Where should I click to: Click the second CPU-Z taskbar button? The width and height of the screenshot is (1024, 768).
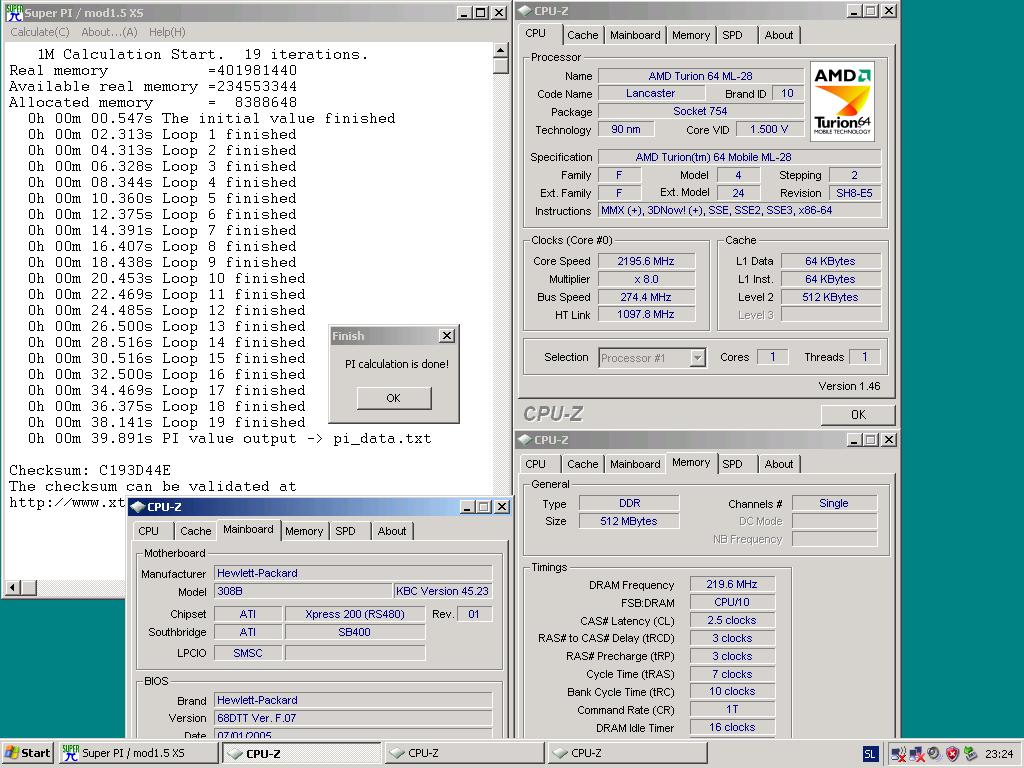click(464, 753)
